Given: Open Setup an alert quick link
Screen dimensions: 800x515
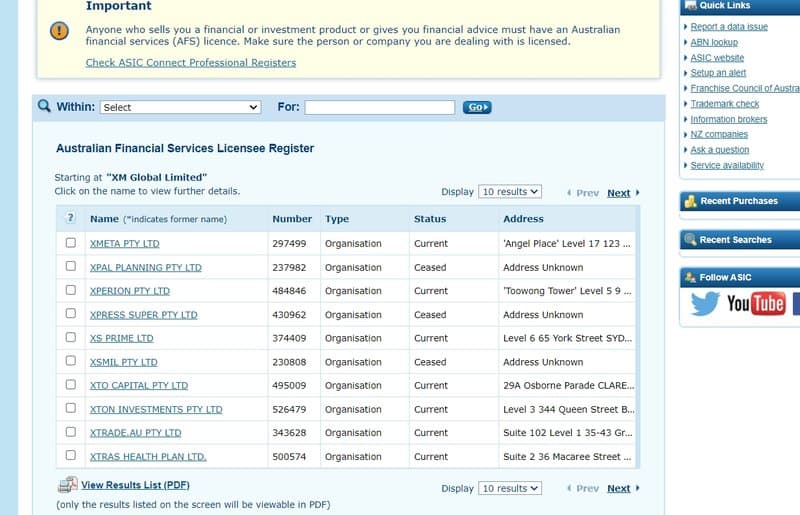Looking at the screenshot, I should [x=718, y=73].
